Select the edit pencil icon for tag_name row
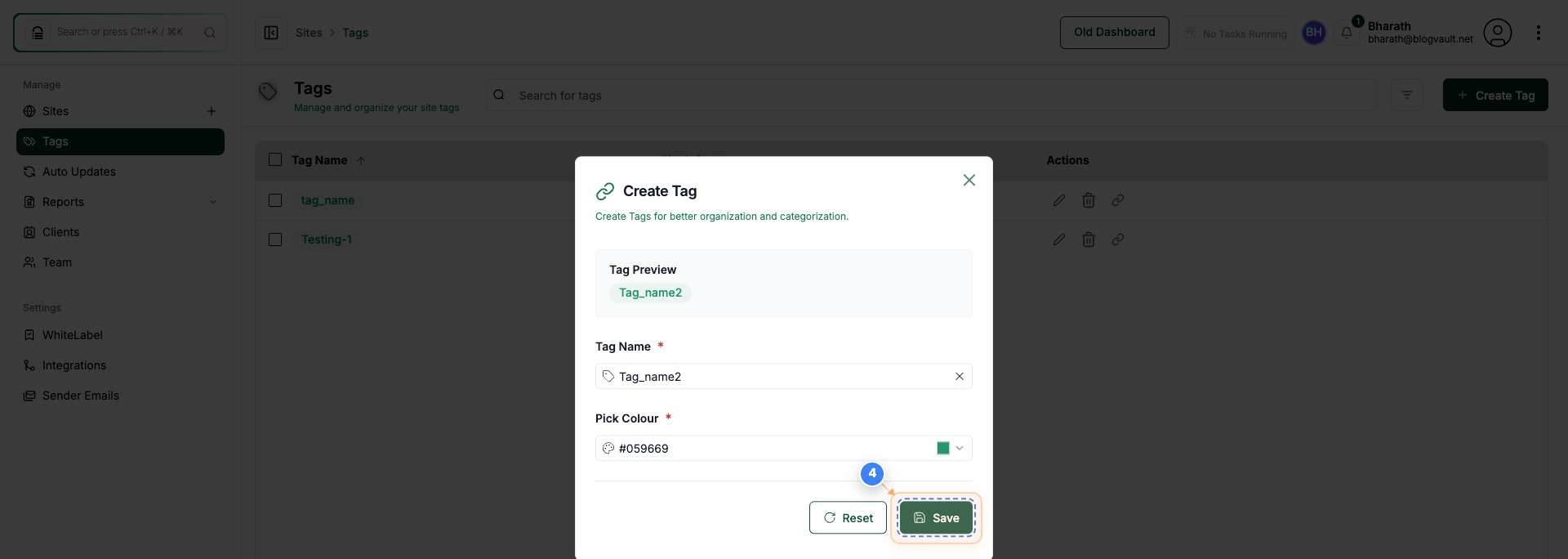 click(x=1058, y=200)
